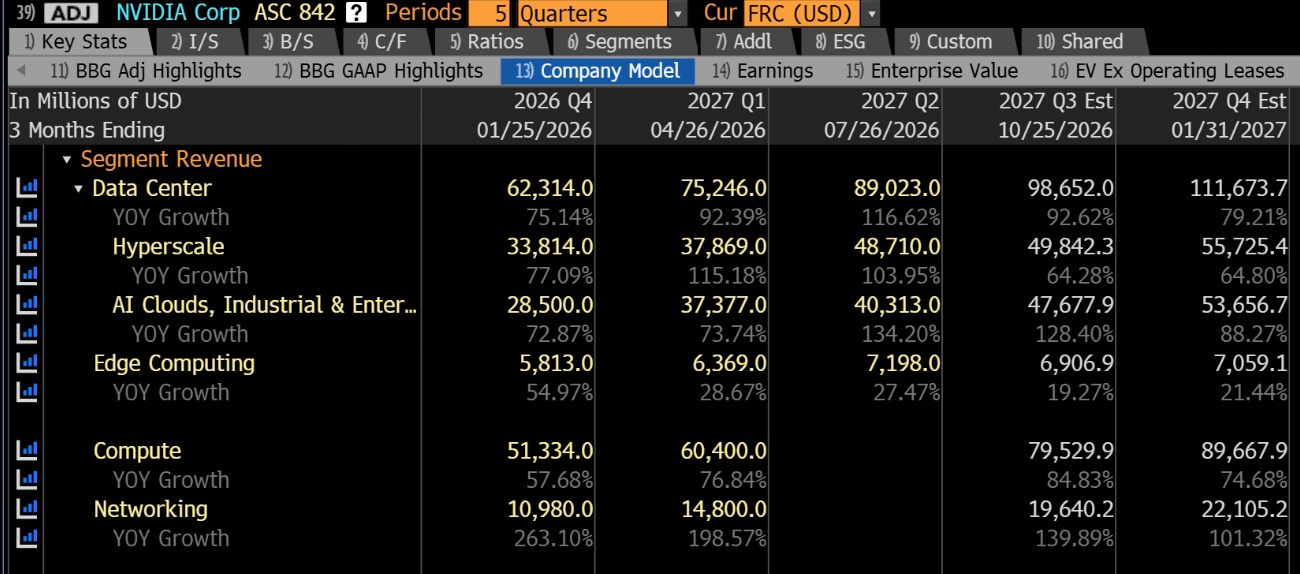1300x574 pixels.
Task: Toggle the ADJ adjusted button
Action: (x=70, y=13)
